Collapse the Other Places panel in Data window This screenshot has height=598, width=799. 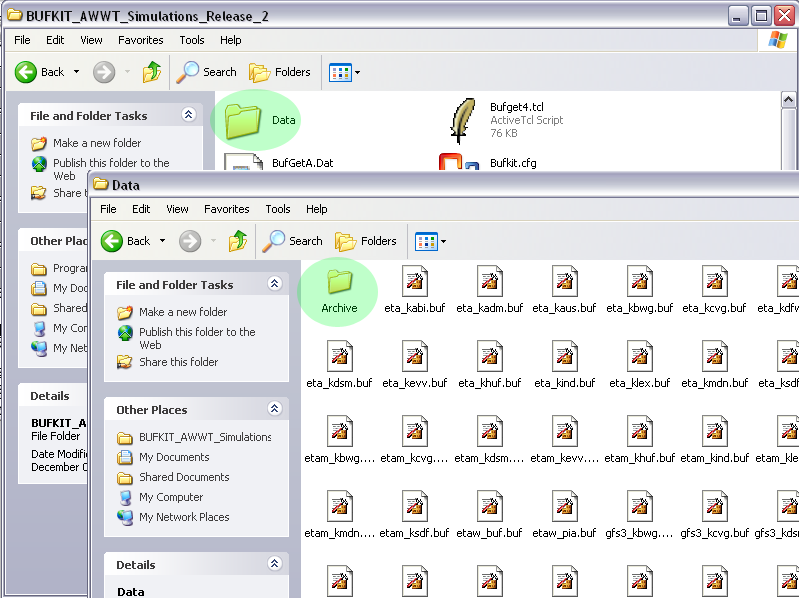(274, 409)
